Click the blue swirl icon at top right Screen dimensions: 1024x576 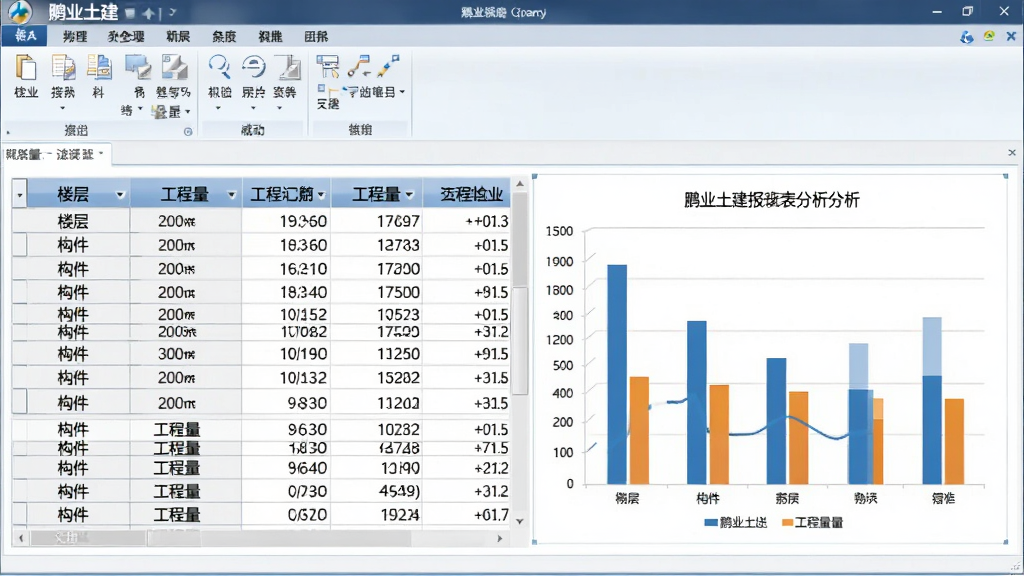(967, 37)
